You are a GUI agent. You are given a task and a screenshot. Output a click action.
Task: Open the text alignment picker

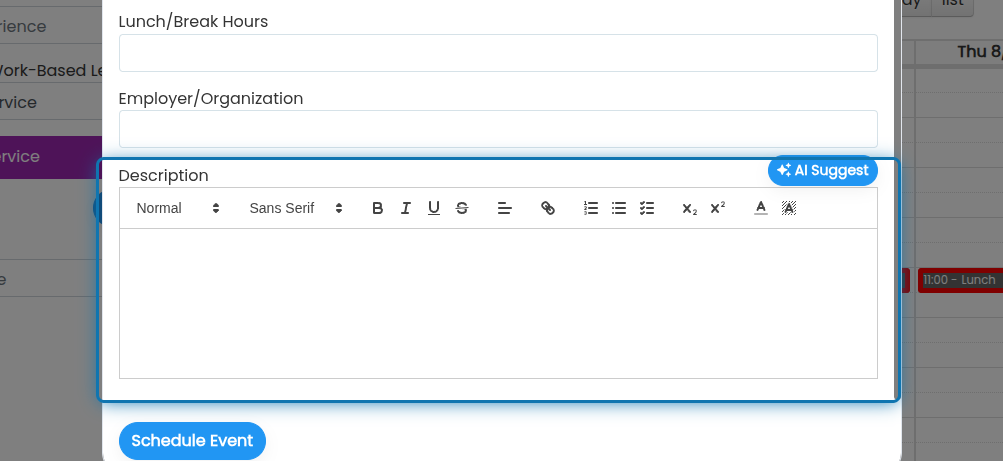pos(505,208)
